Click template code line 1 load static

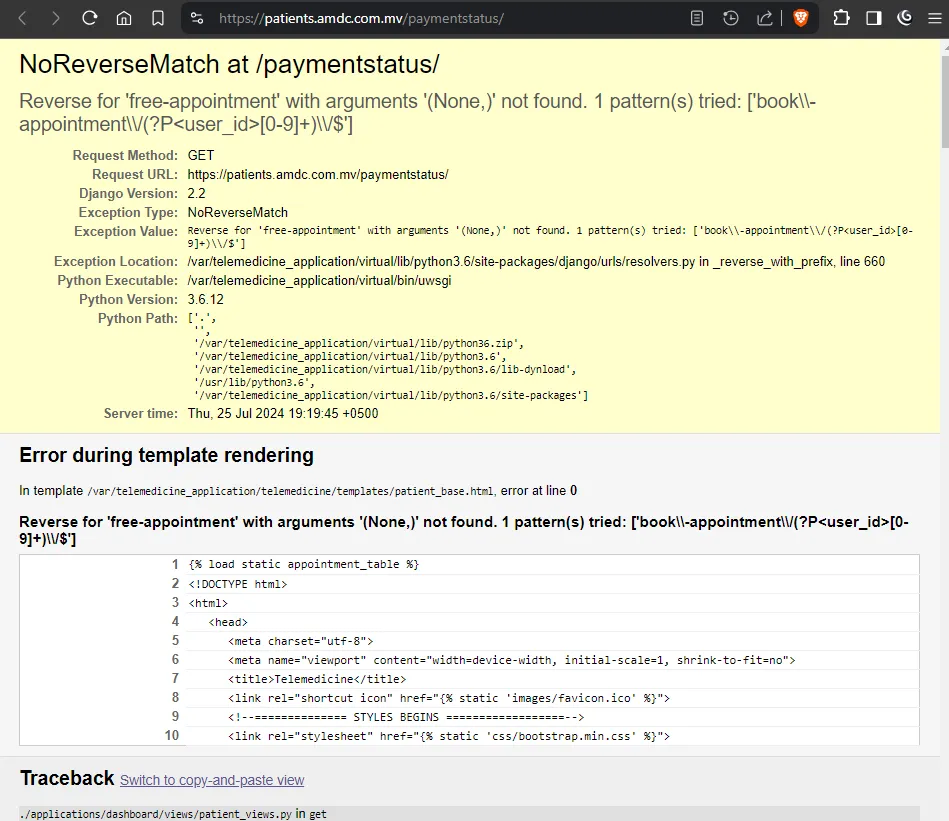(303, 564)
